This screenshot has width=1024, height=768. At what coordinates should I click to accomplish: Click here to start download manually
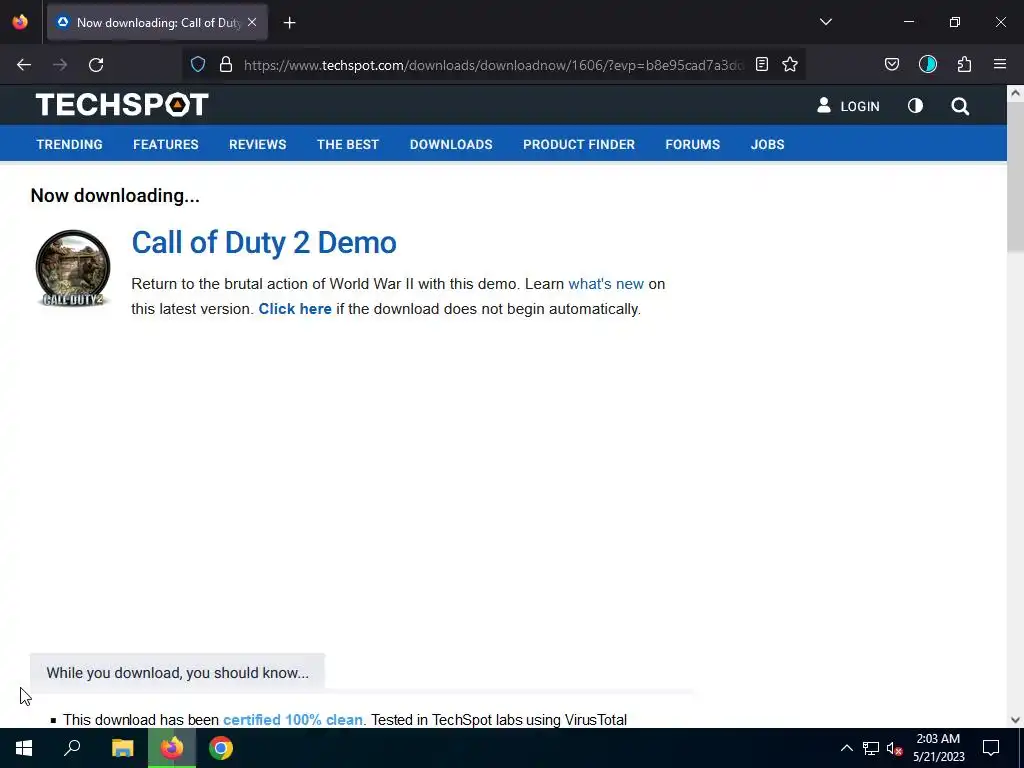[295, 309]
